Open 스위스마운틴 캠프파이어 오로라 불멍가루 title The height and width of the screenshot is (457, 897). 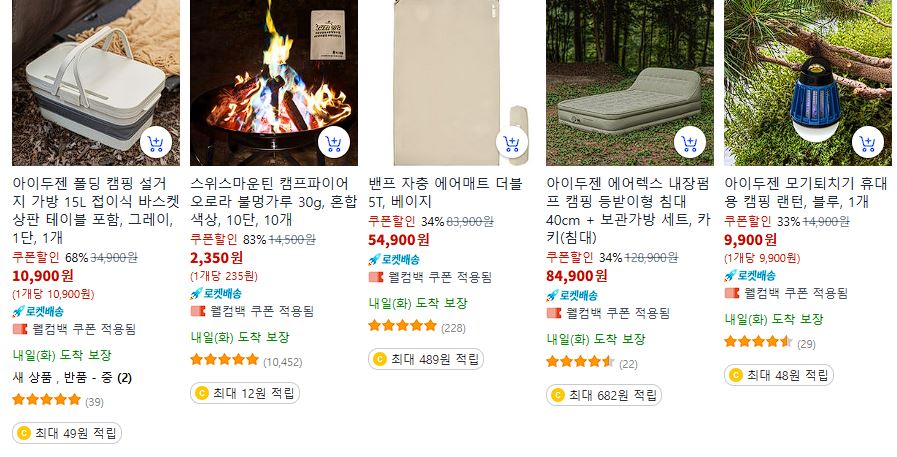(273, 202)
